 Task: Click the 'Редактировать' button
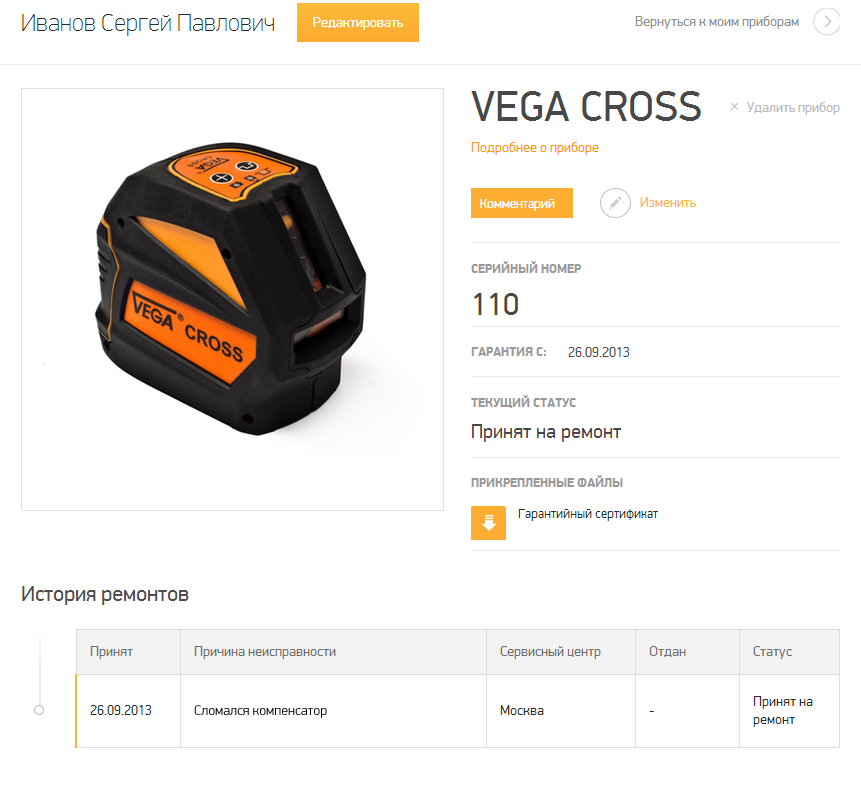(358, 23)
